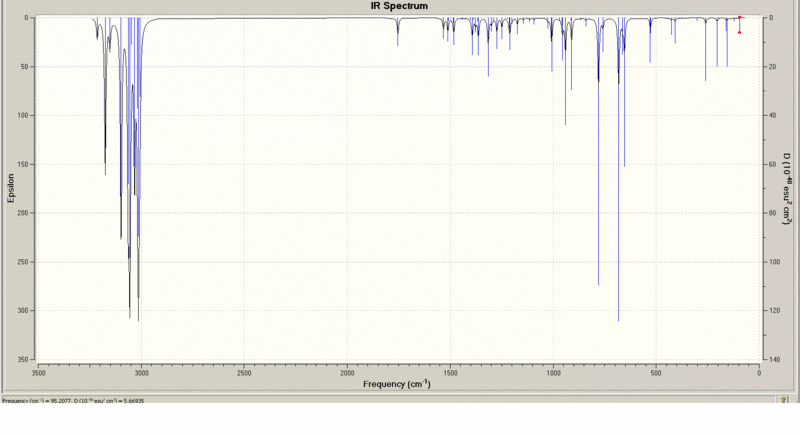Viewport: 800px width, 436px height.
Task: Click the Epsilon axis label
Action: pyautogui.click(x=11, y=188)
